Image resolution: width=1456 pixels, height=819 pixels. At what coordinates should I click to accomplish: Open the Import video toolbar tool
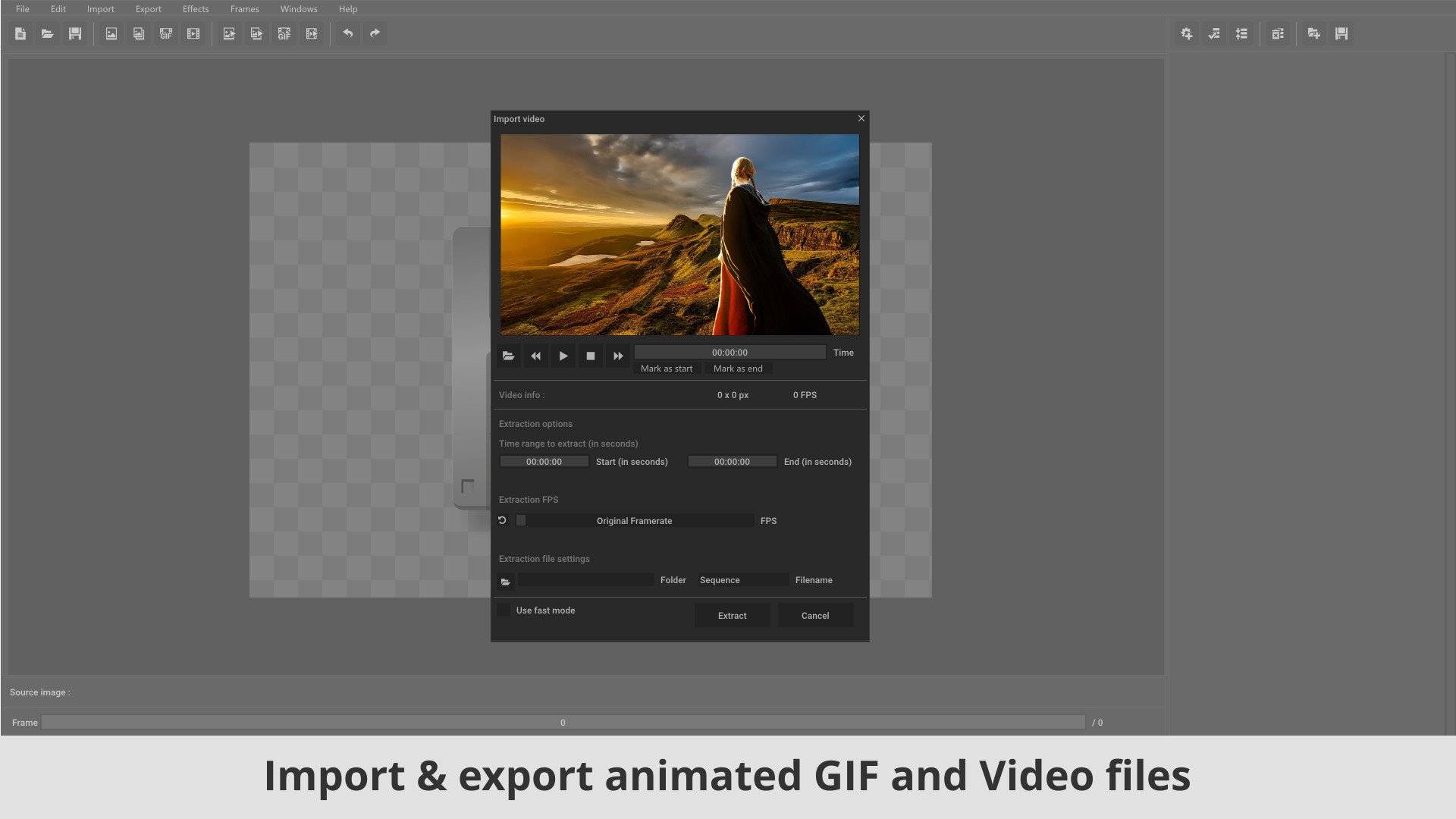pyautogui.click(x=193, y=33)
